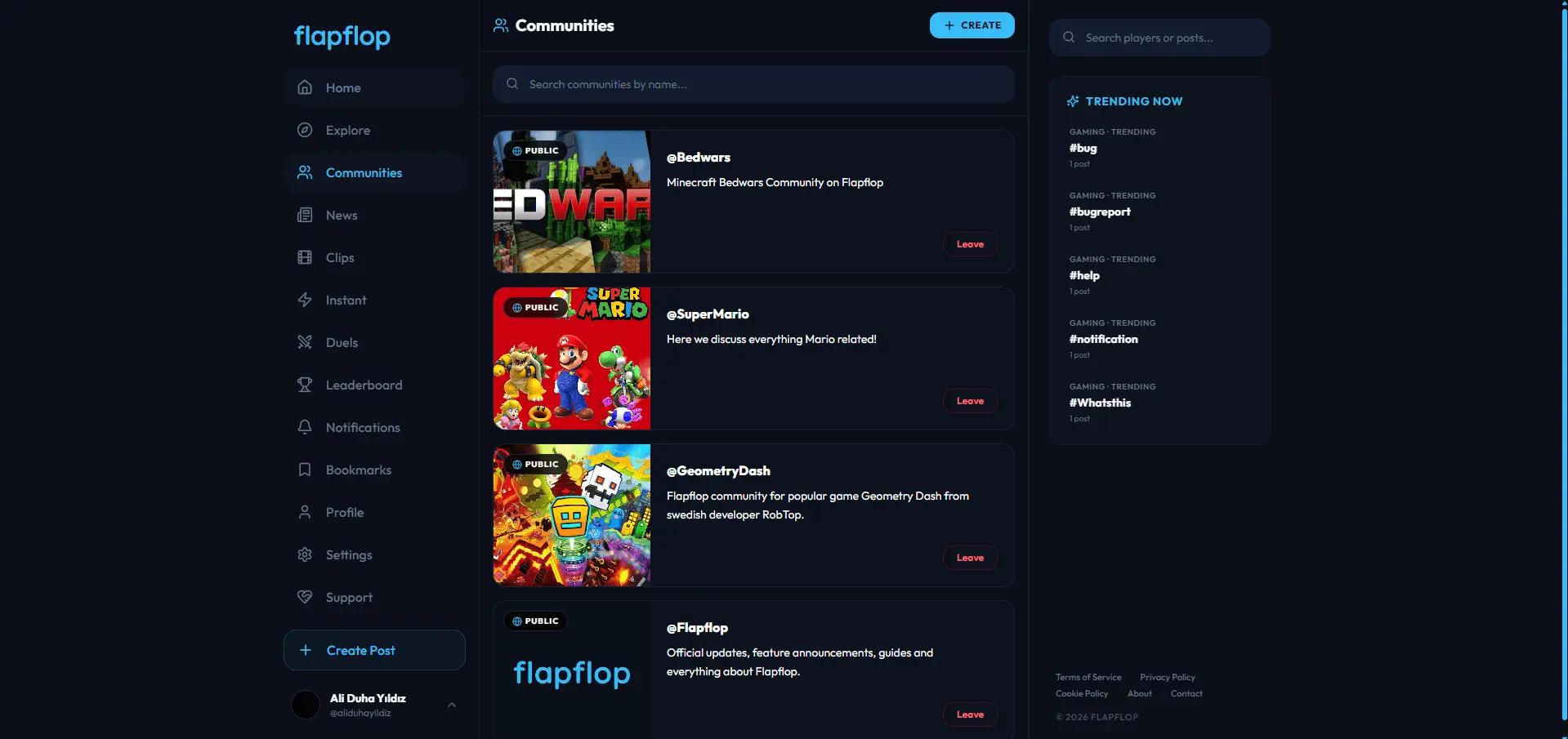Viewport: 1568px width, 739px height.
Task: Open the Bedwars community thumbnail
Action: pyautogui.click(x=572, y=202)
